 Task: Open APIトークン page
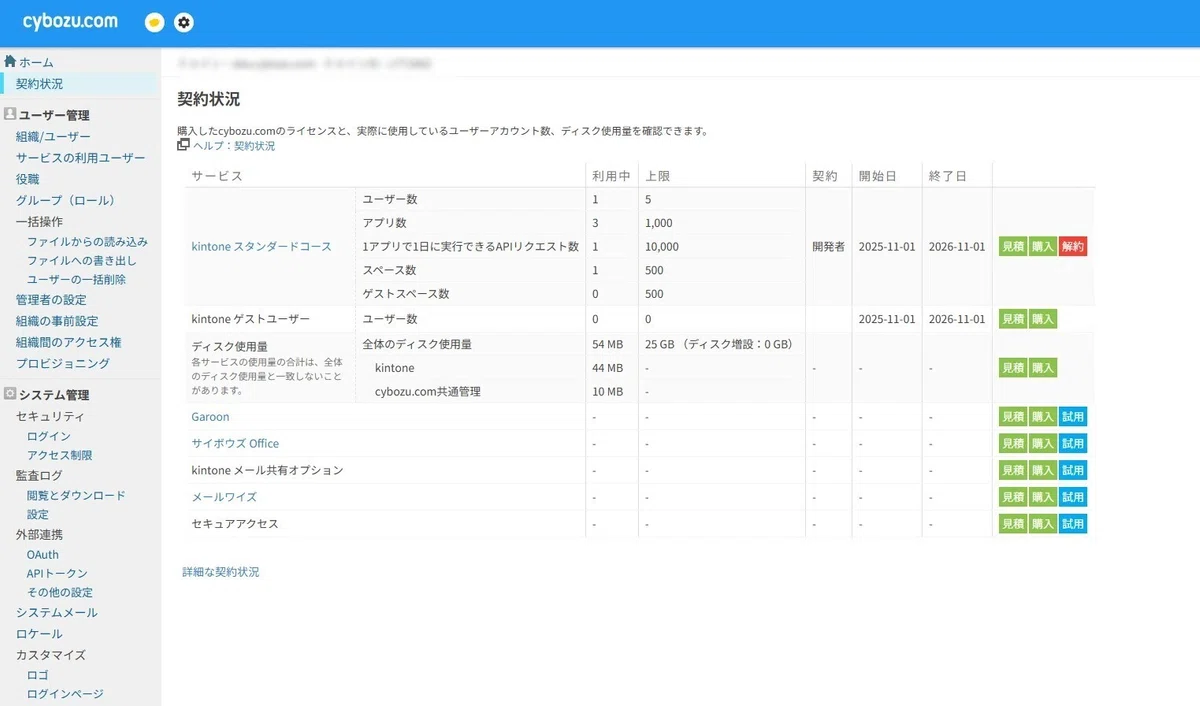[57, 573]
